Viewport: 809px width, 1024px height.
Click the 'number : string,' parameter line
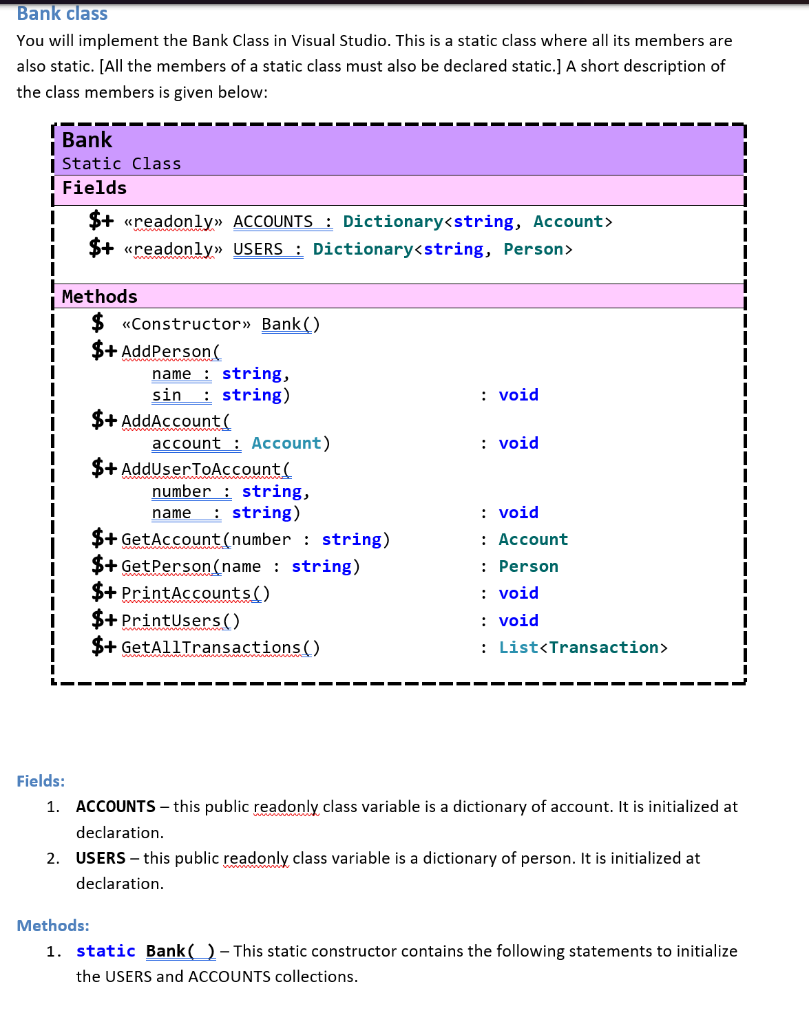pyautogui.click(x=230, y=491)
